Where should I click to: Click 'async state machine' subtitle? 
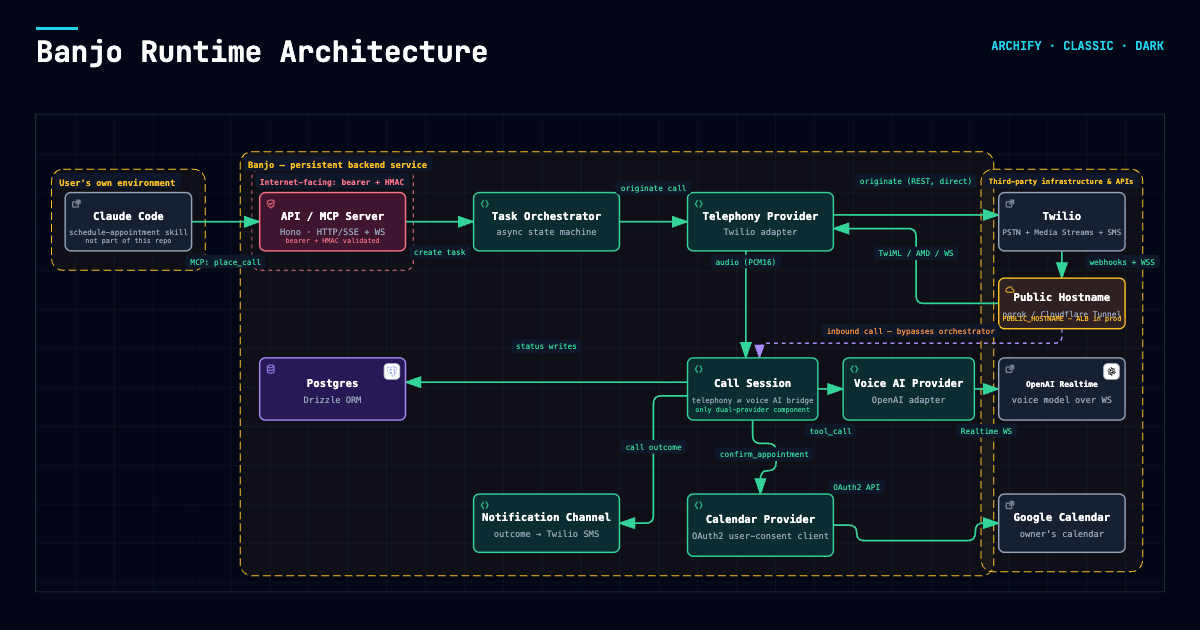546,232
